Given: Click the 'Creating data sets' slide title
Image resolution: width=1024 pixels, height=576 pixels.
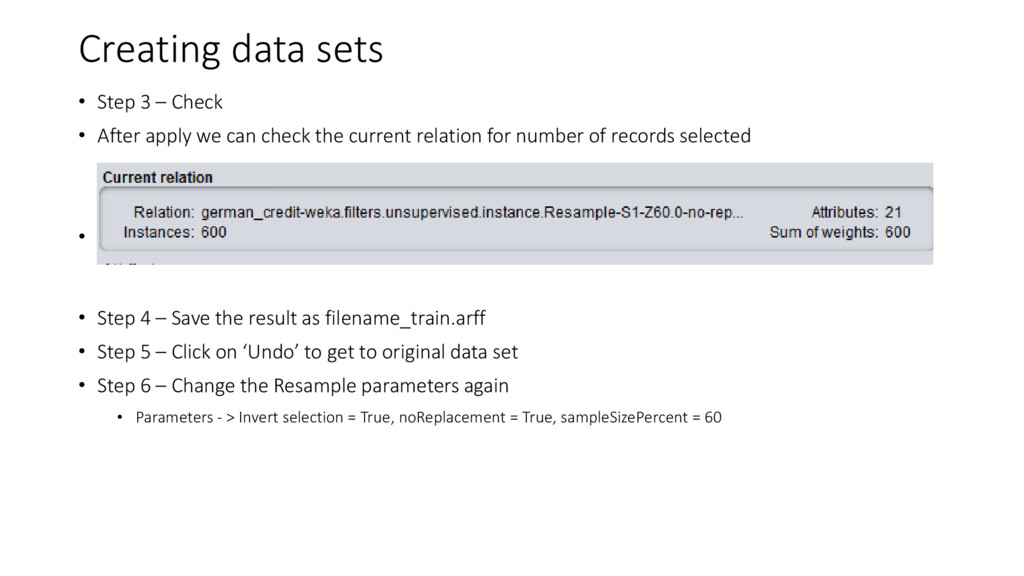Looking at the screenshot, I should click(x=231, y=49).
